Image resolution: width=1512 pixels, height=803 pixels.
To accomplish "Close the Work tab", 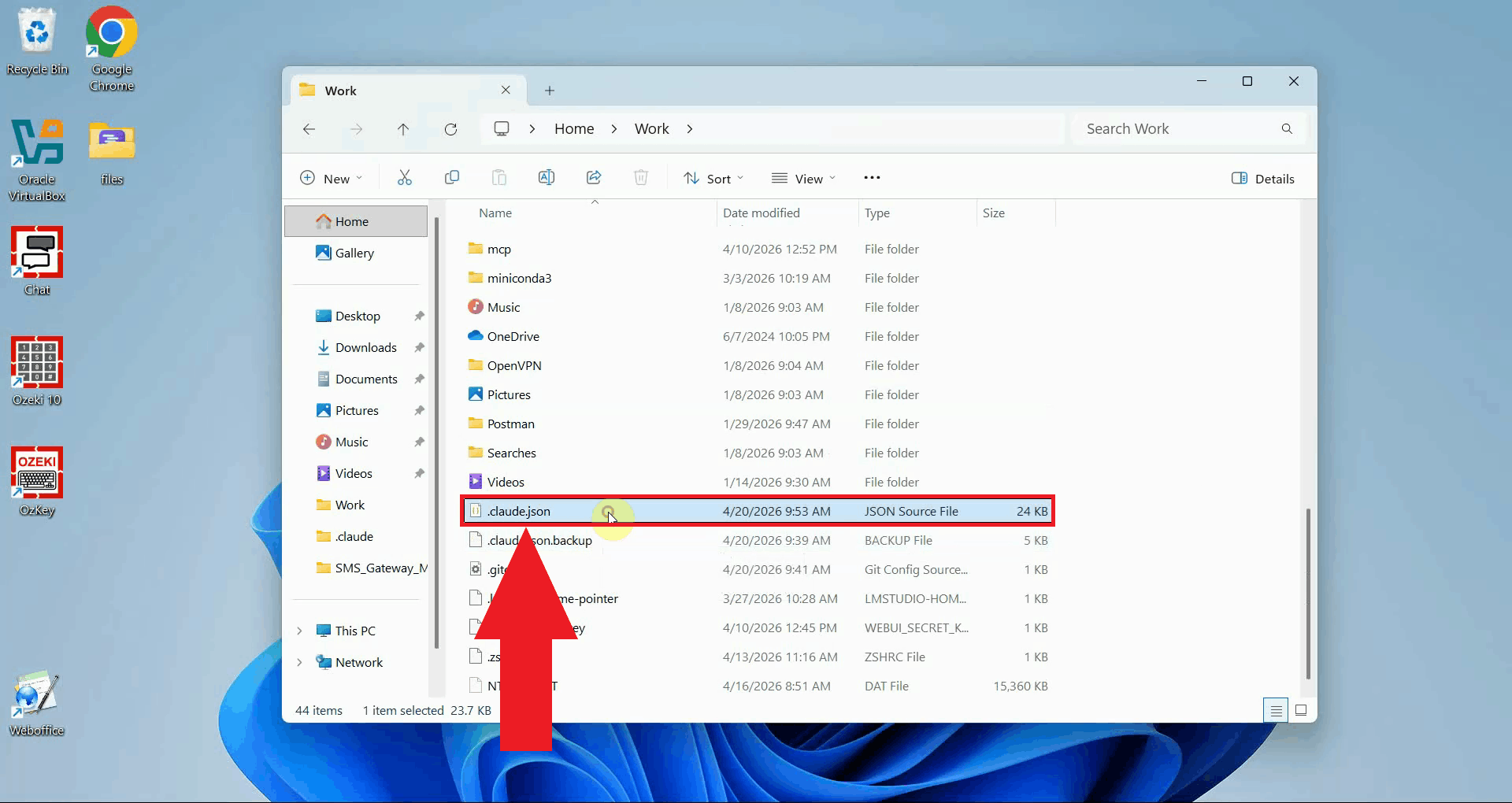I will point(506,91).
